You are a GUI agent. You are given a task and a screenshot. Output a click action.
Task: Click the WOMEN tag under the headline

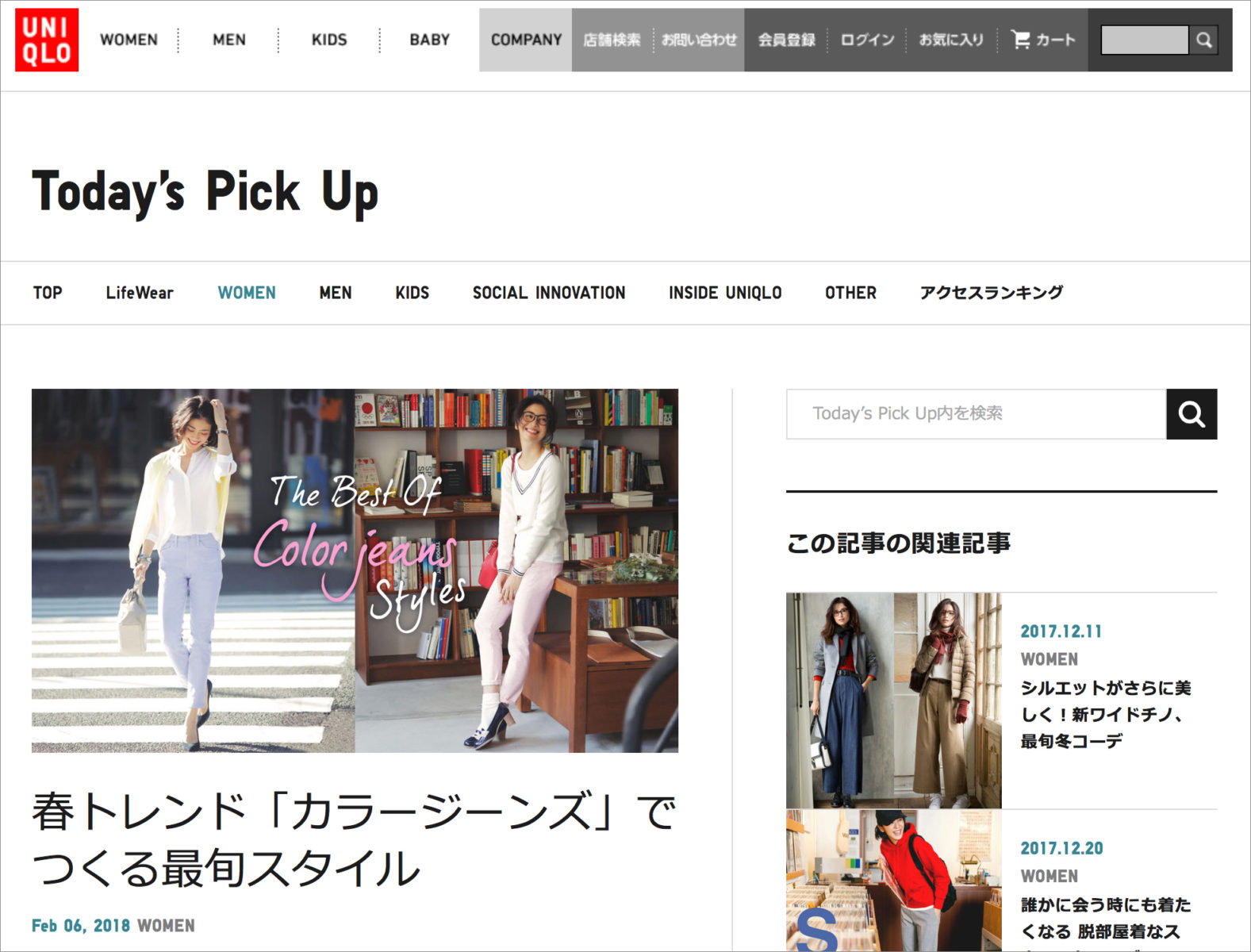pos(166,926)
